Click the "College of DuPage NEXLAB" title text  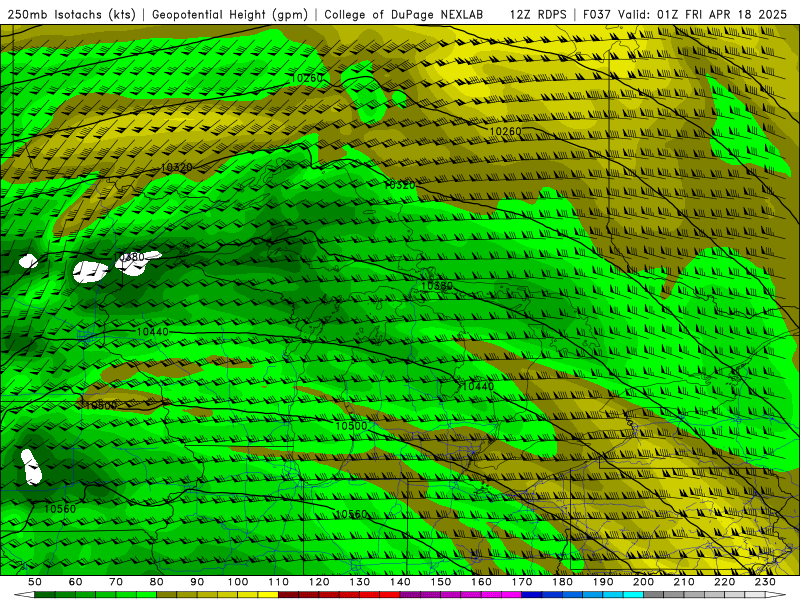(404, 14)
